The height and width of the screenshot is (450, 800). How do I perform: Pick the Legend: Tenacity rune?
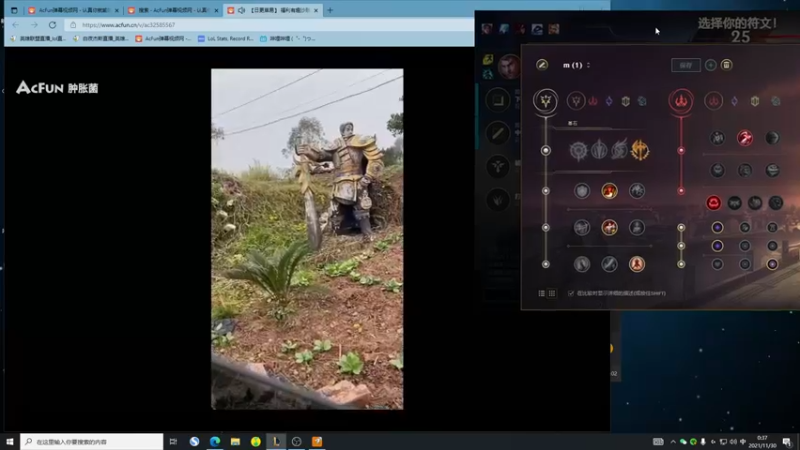(x=609, y=228)
